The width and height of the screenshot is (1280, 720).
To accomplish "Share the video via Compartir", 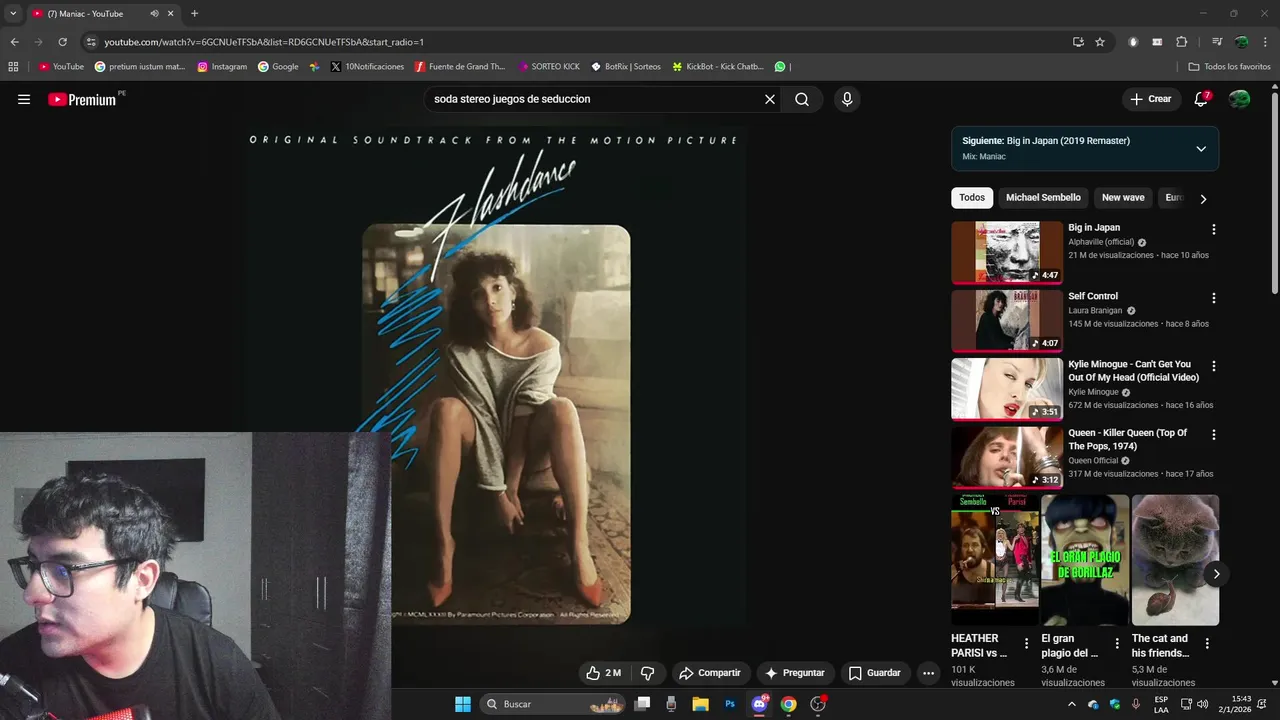I will 710,673.
